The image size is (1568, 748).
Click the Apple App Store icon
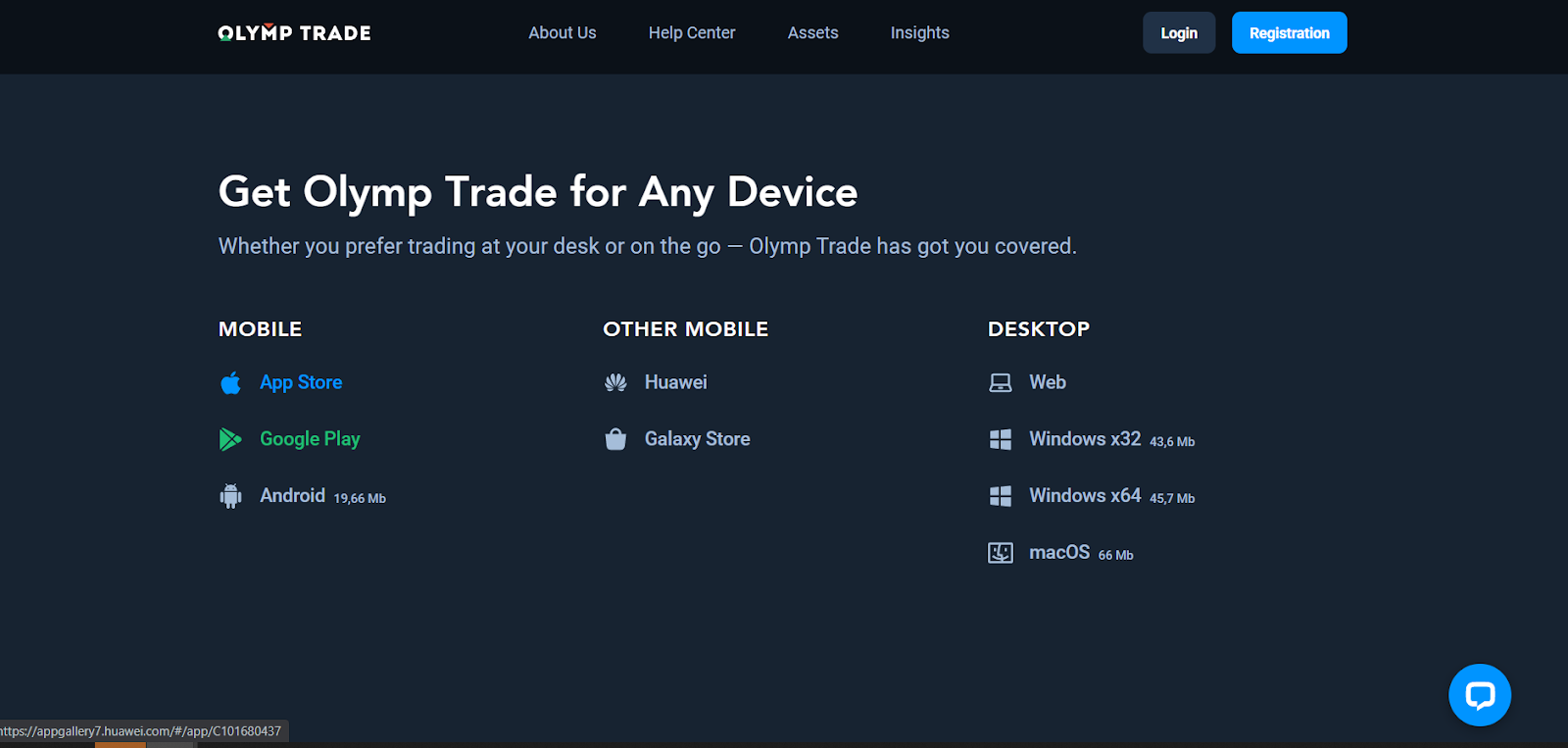tap(230, 382)
